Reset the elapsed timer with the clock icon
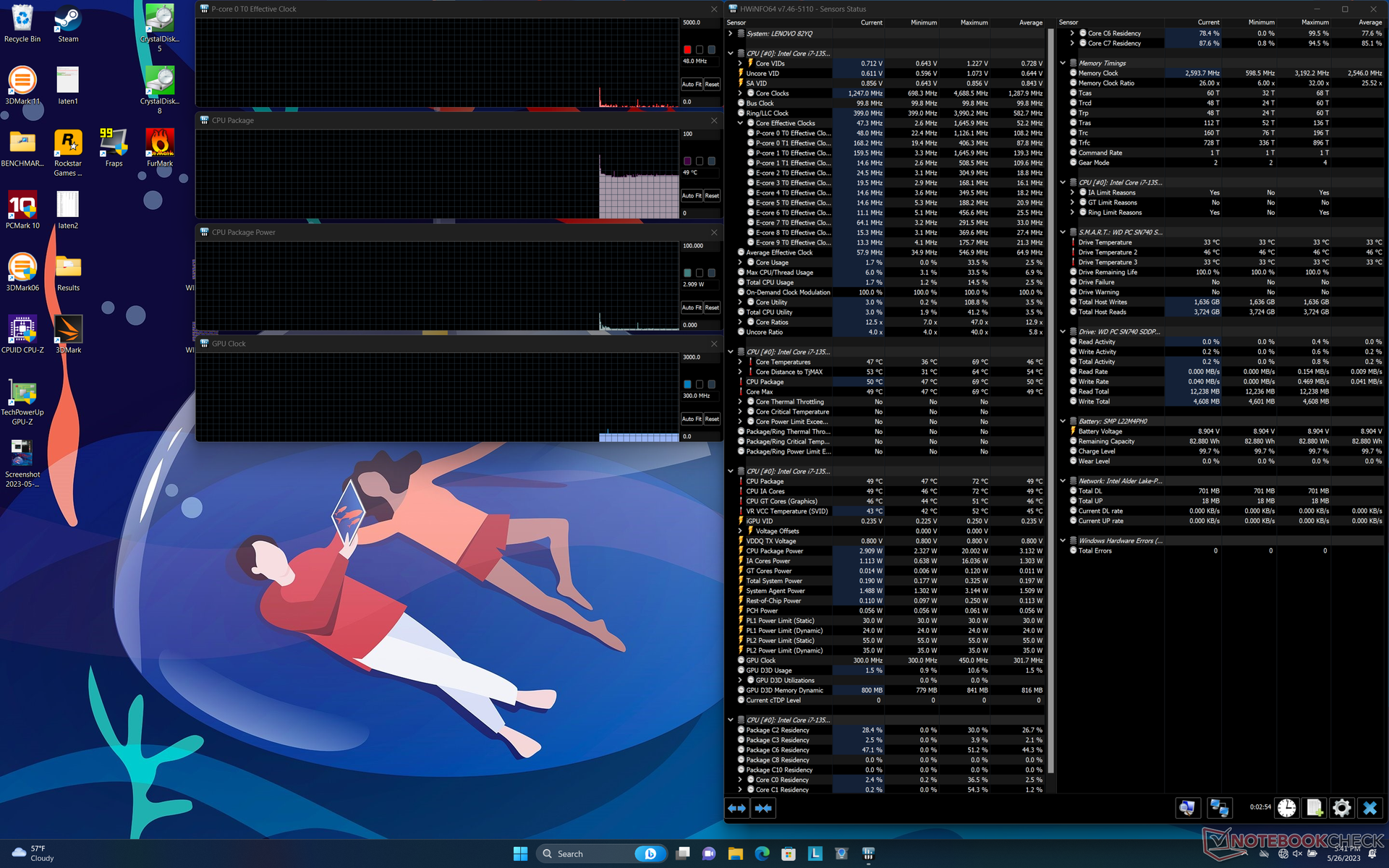Image resolution: width=1389 pixels, height=868 pixels. tap(1286, 808)
